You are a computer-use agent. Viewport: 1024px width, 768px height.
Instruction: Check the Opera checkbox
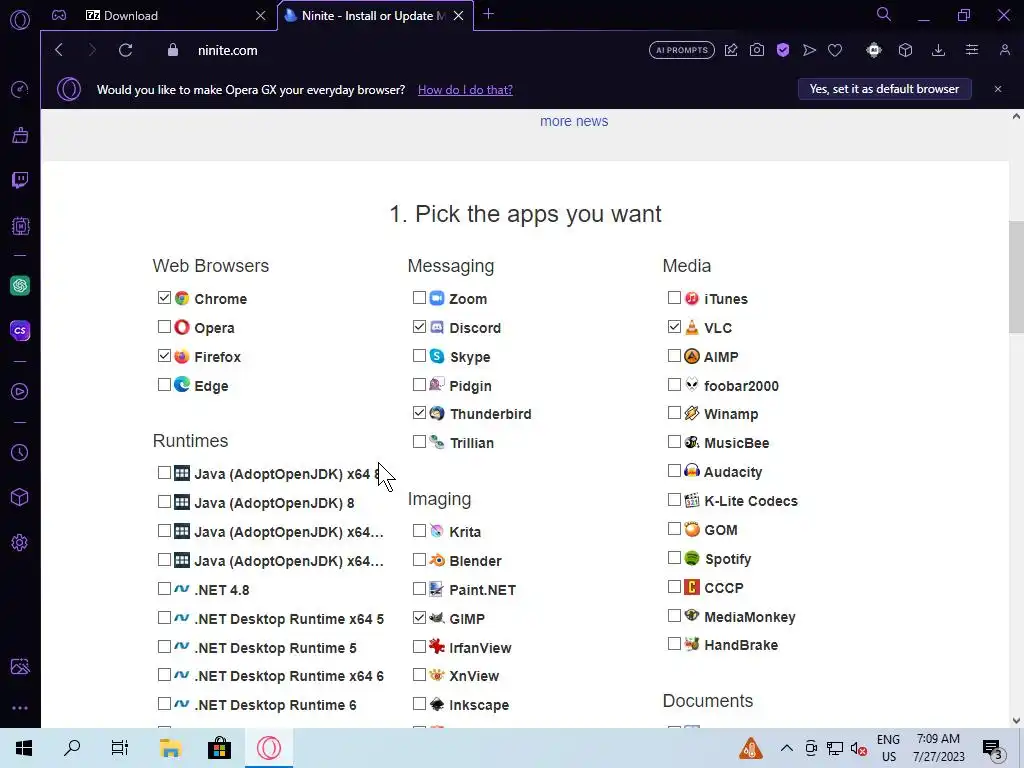tap(164, 327)
